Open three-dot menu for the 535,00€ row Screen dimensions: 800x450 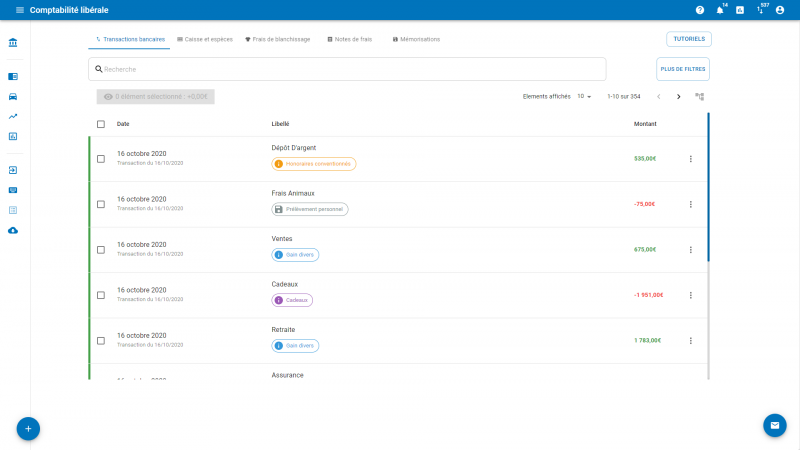pos(690,159)
